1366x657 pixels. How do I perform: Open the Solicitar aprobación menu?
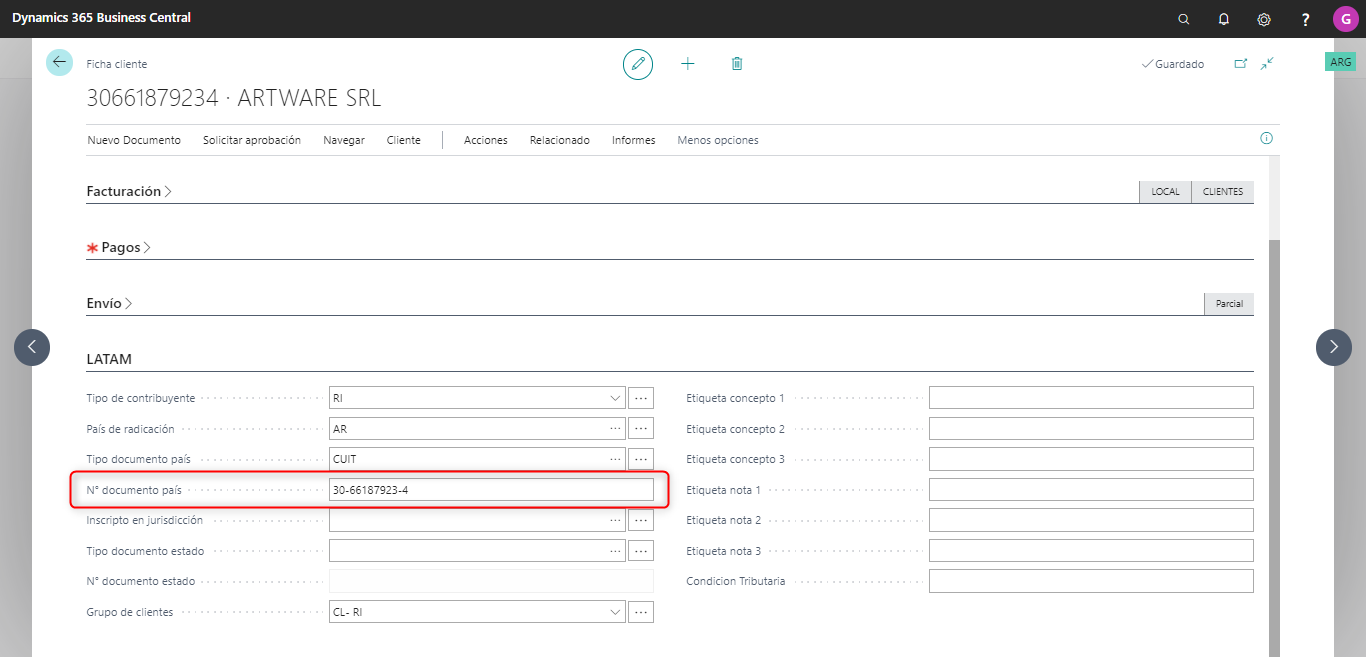tap(252, 140)
